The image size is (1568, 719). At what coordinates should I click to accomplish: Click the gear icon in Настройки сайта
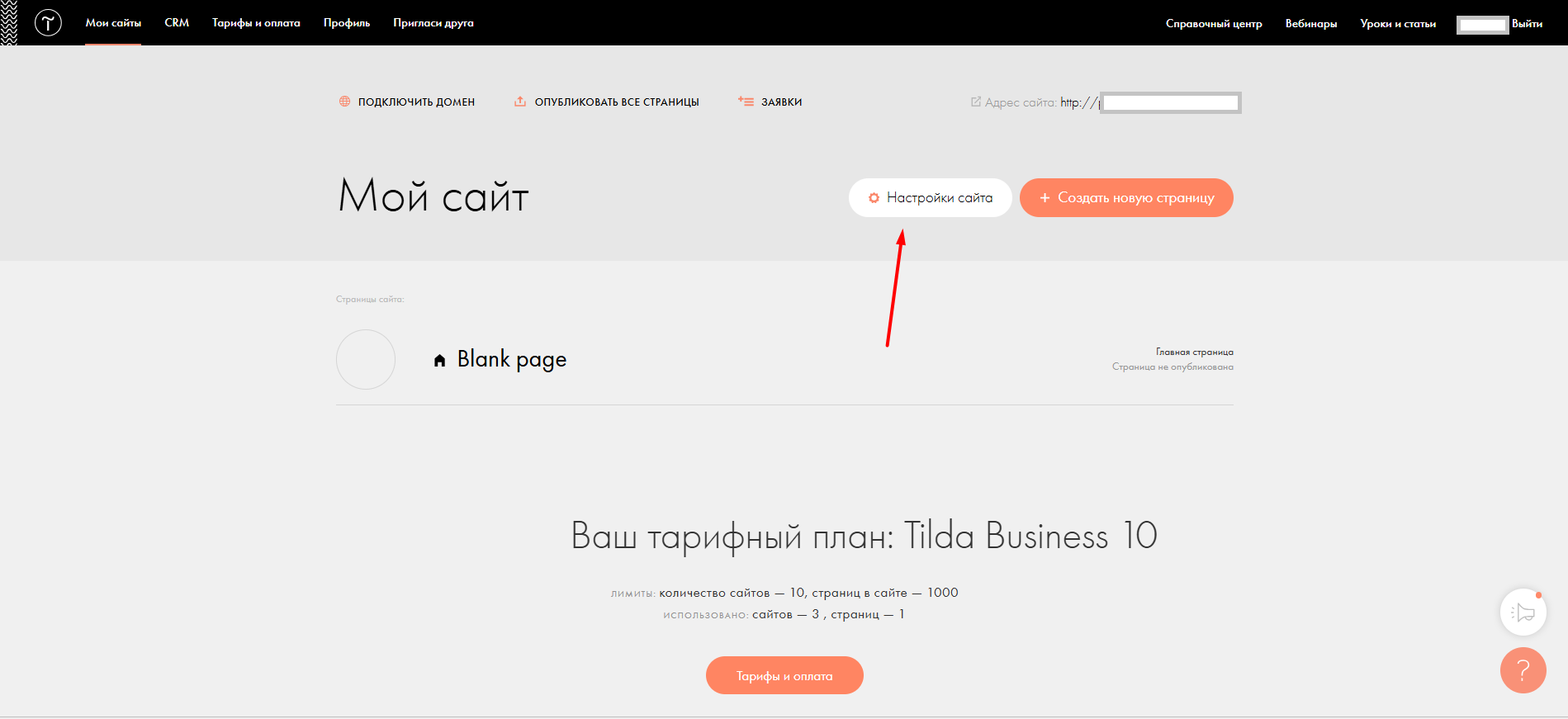874,198
